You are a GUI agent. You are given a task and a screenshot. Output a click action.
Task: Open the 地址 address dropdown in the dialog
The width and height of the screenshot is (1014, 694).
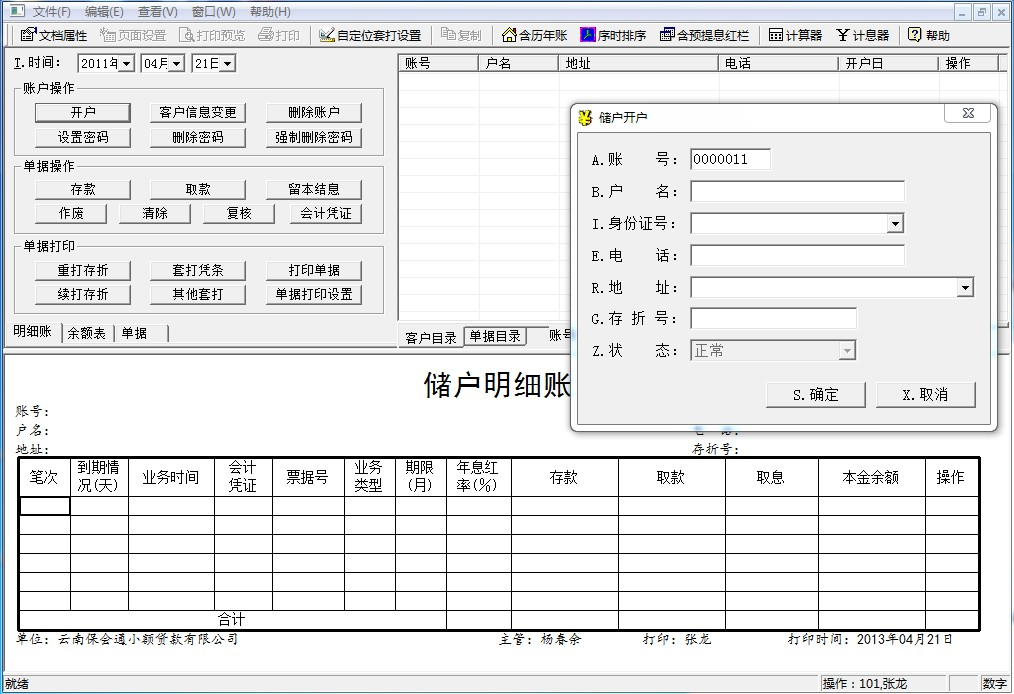(x=966, y=287)
